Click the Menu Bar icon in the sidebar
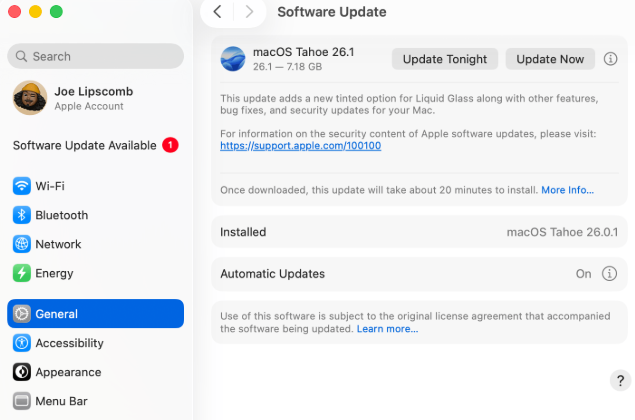This screenshot has width=635, height=420. click(x=21, y=401)
